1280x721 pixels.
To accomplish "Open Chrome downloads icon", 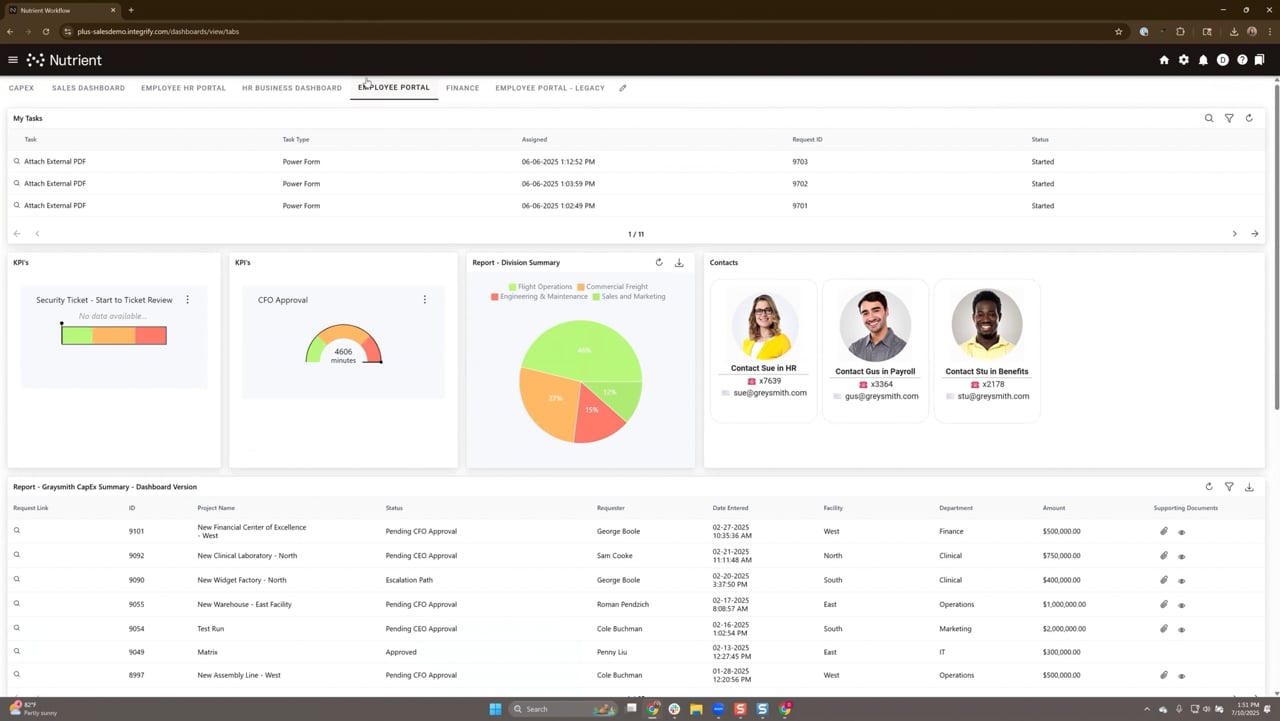I will click(1235, 31).
